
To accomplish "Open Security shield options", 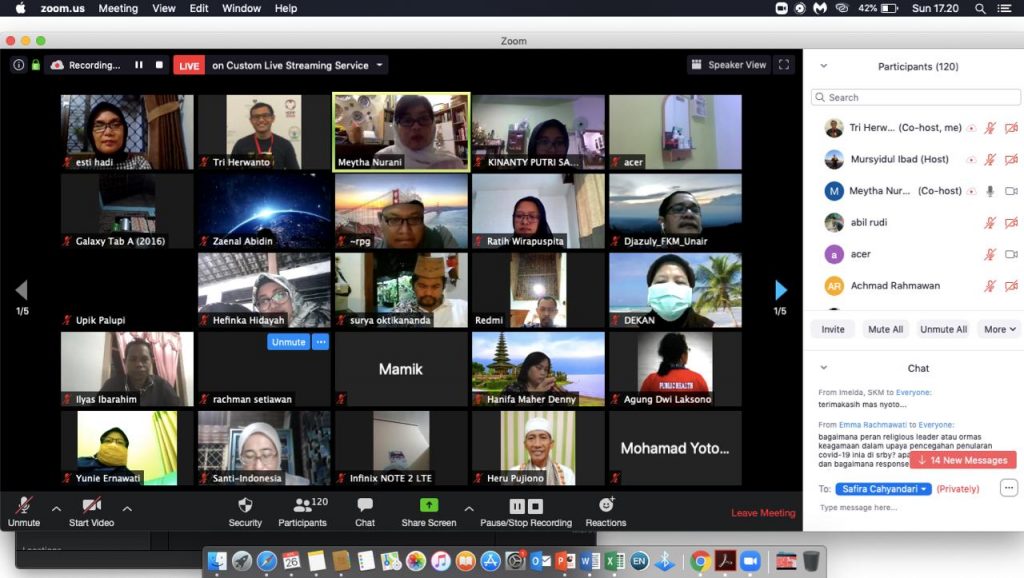I will (245, 512).
